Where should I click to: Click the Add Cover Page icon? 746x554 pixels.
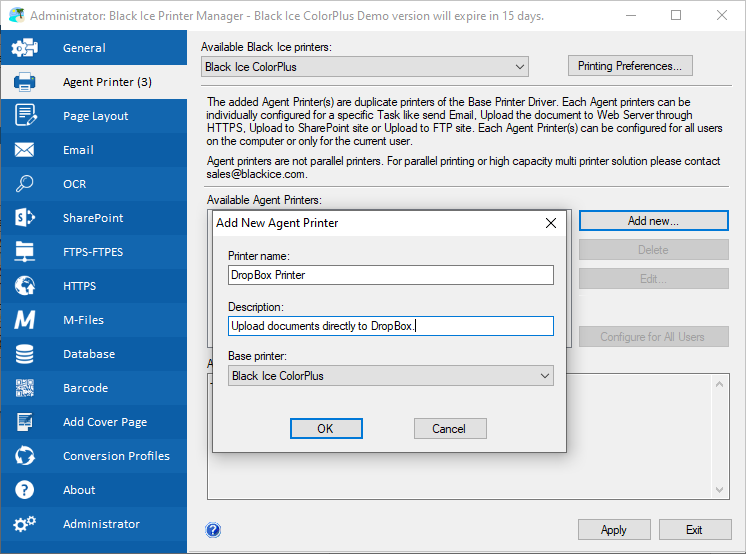tap(24, 422)
